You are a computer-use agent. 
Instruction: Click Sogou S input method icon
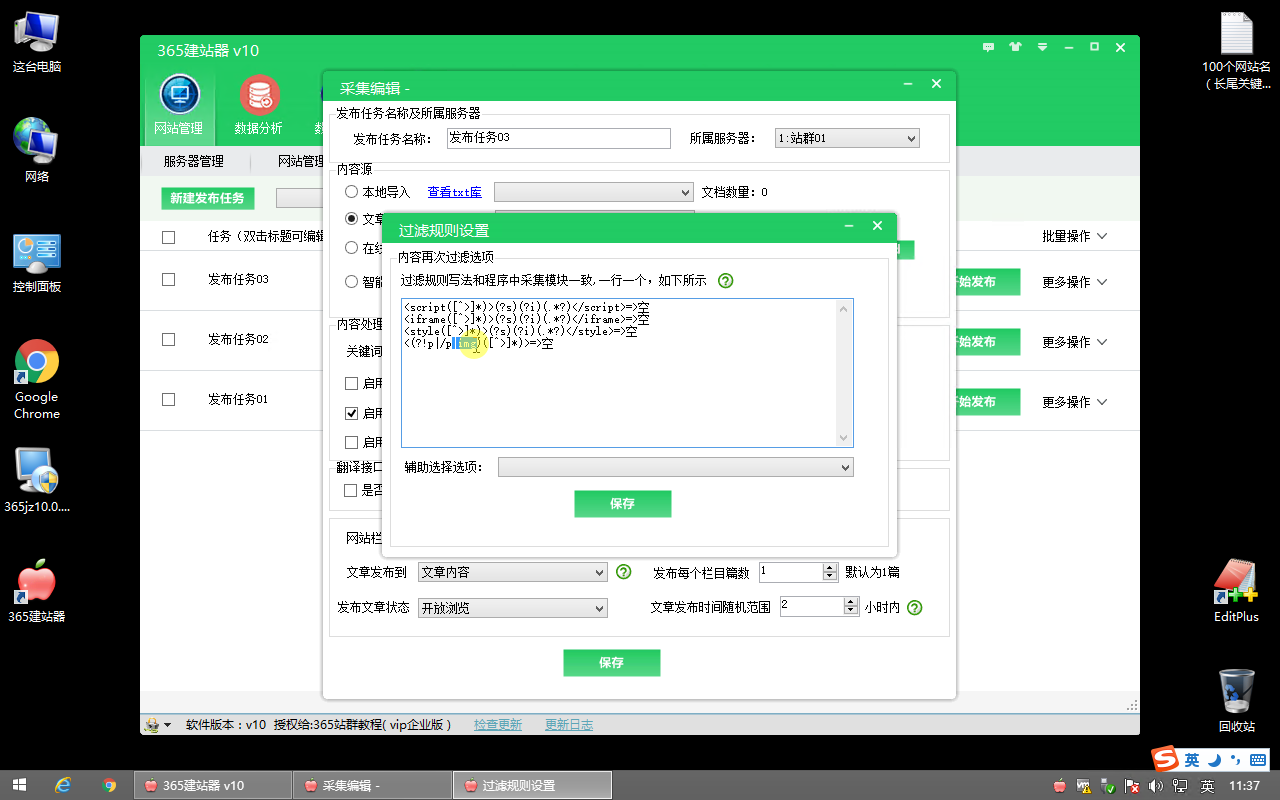(1164, 759)
